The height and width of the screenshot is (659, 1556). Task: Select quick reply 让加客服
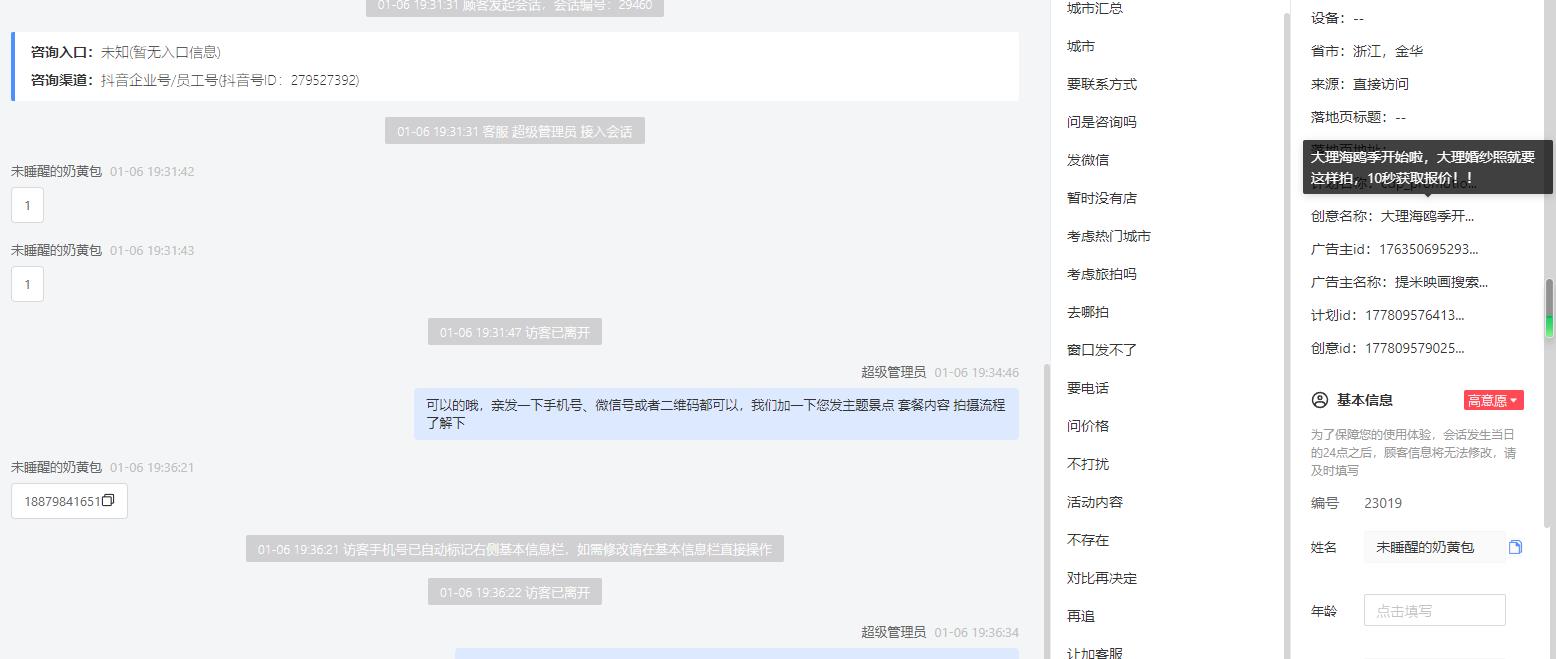tap(1094, 653)
